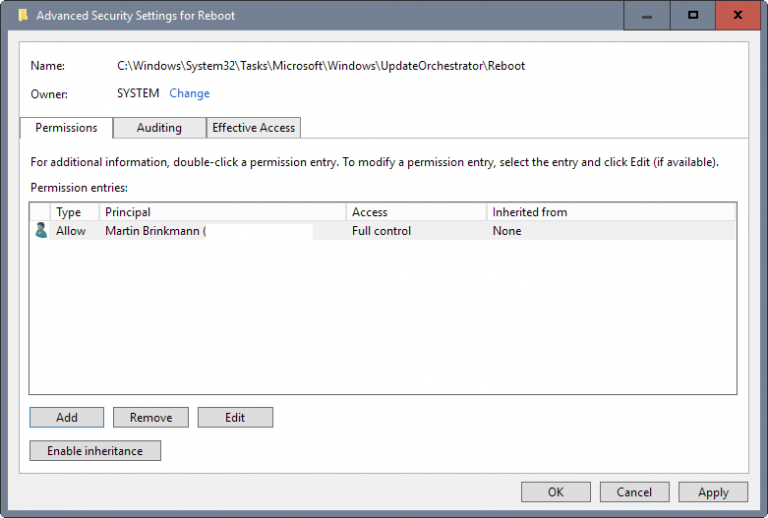Minimize the Advanced Security Settings window
768x518 pixels.
click(x=647, y=16)
